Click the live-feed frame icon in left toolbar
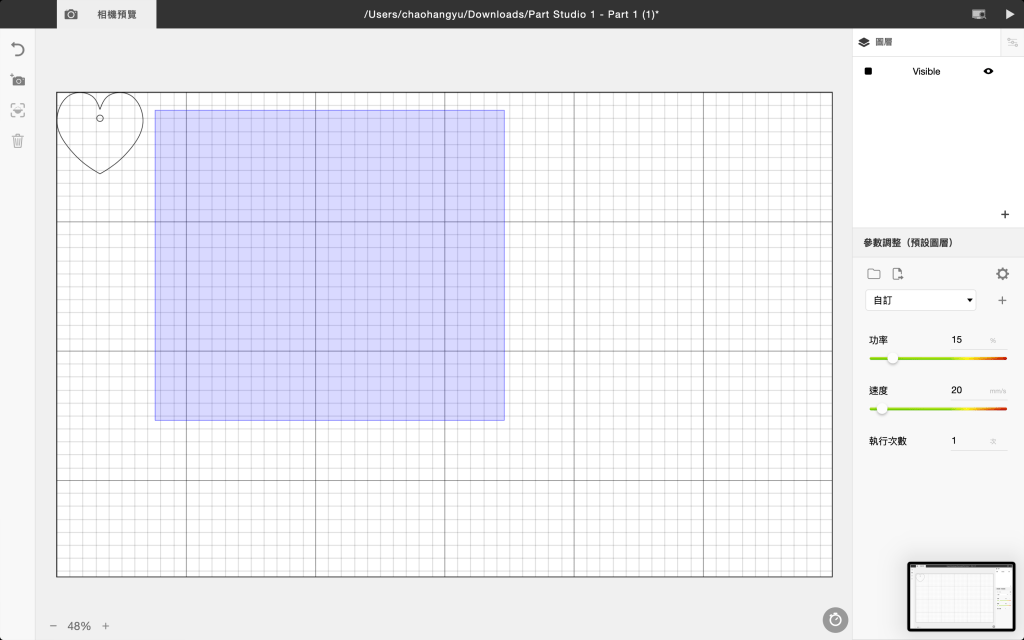 pyautogui.click(x=17, y=111)
